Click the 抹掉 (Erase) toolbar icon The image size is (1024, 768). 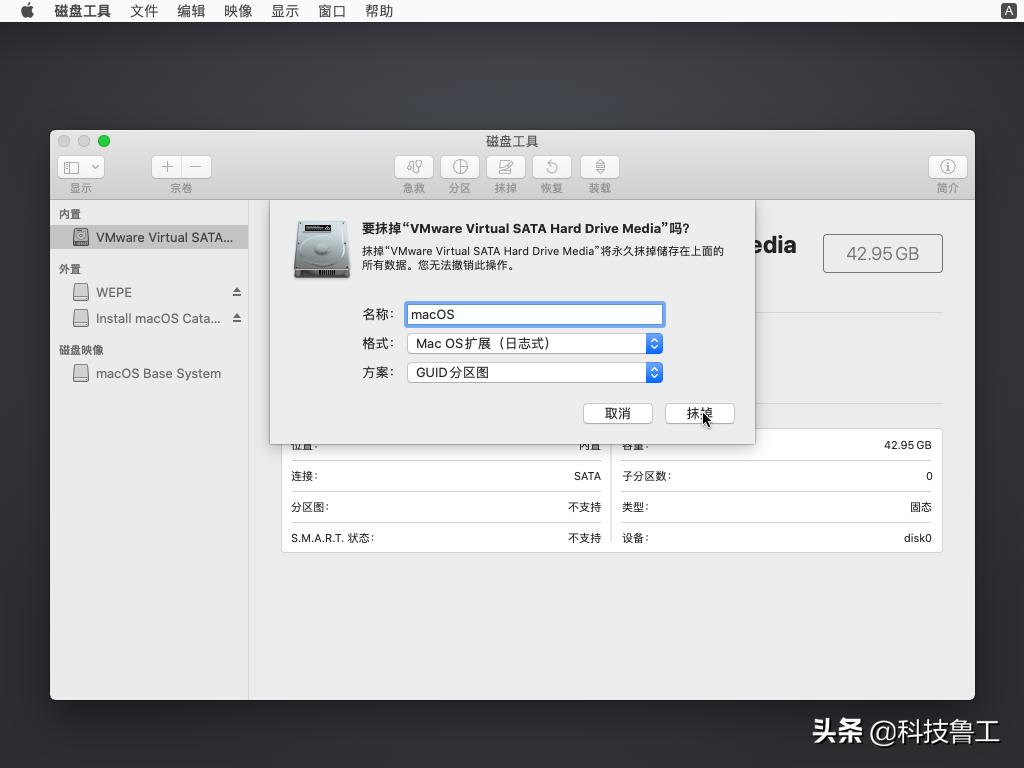[x=505, y=166]
